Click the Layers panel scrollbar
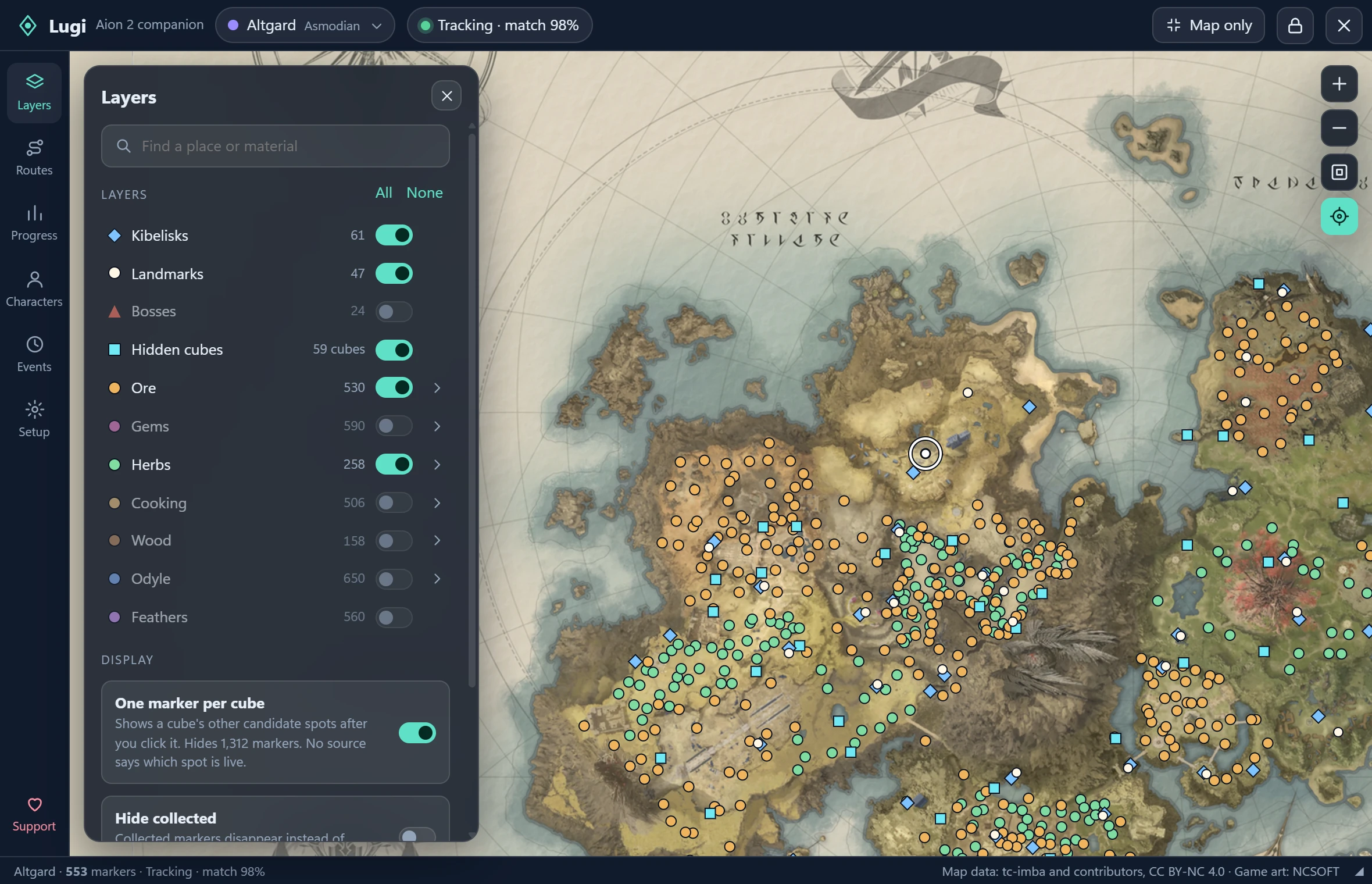 pyautogui.click(x=472, y=410)
